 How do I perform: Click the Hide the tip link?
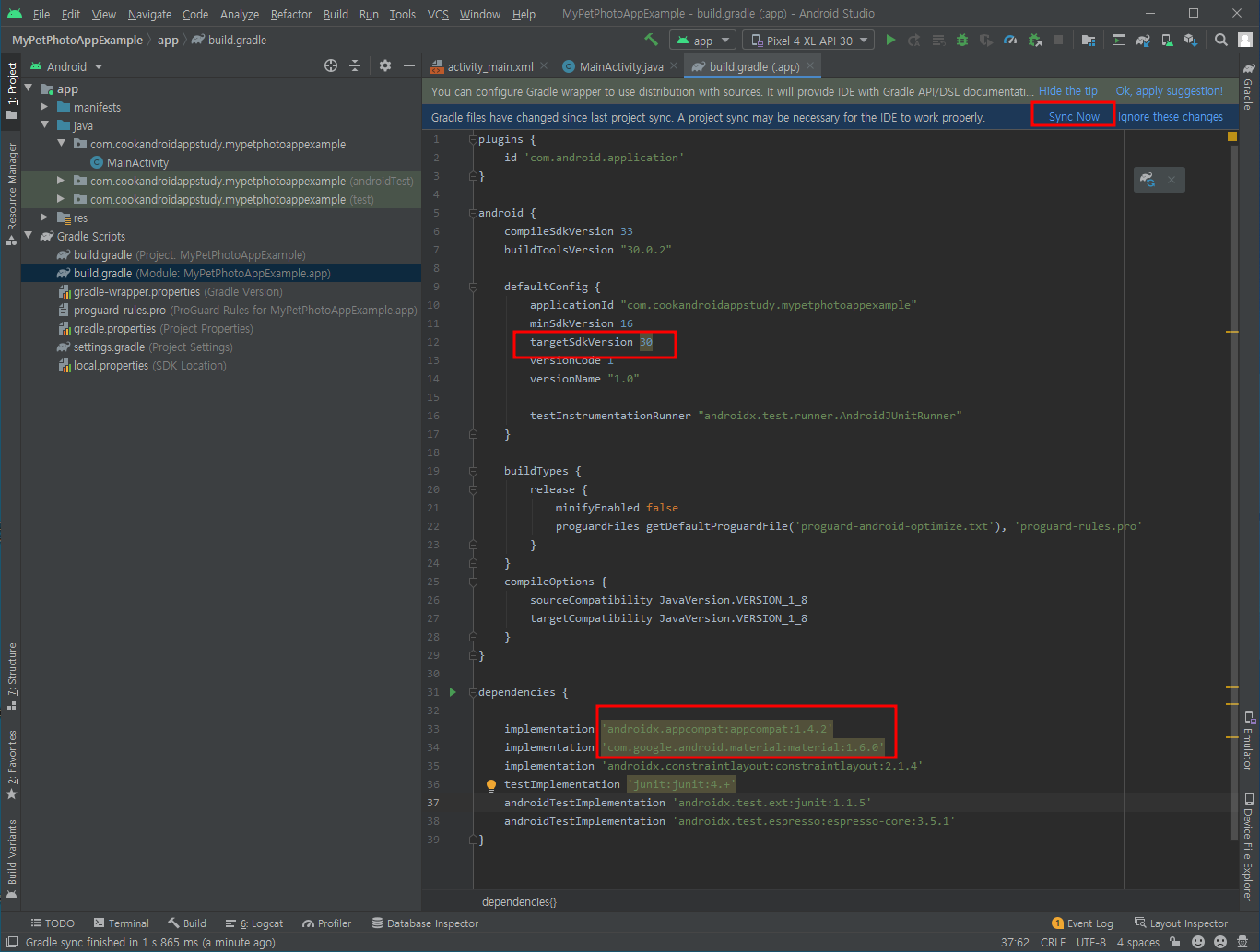(x=1067, y=91)
